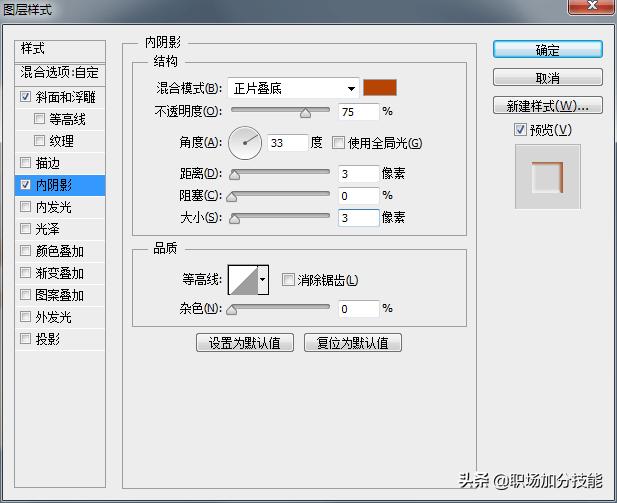Select 样式 in the left list
Viewport: 617px width, 503px height.
click(x=60, y=50)
